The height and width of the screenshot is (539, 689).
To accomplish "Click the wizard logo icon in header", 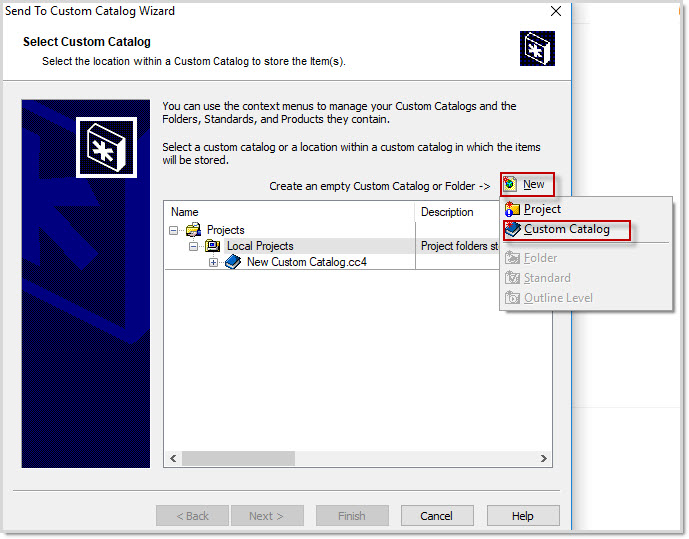I will pyautogui.click(x=537, y=49).
